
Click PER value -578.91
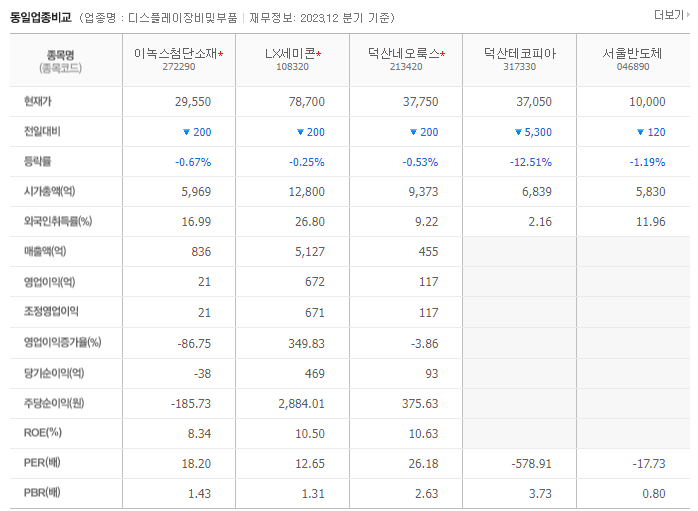pos(532,464)
